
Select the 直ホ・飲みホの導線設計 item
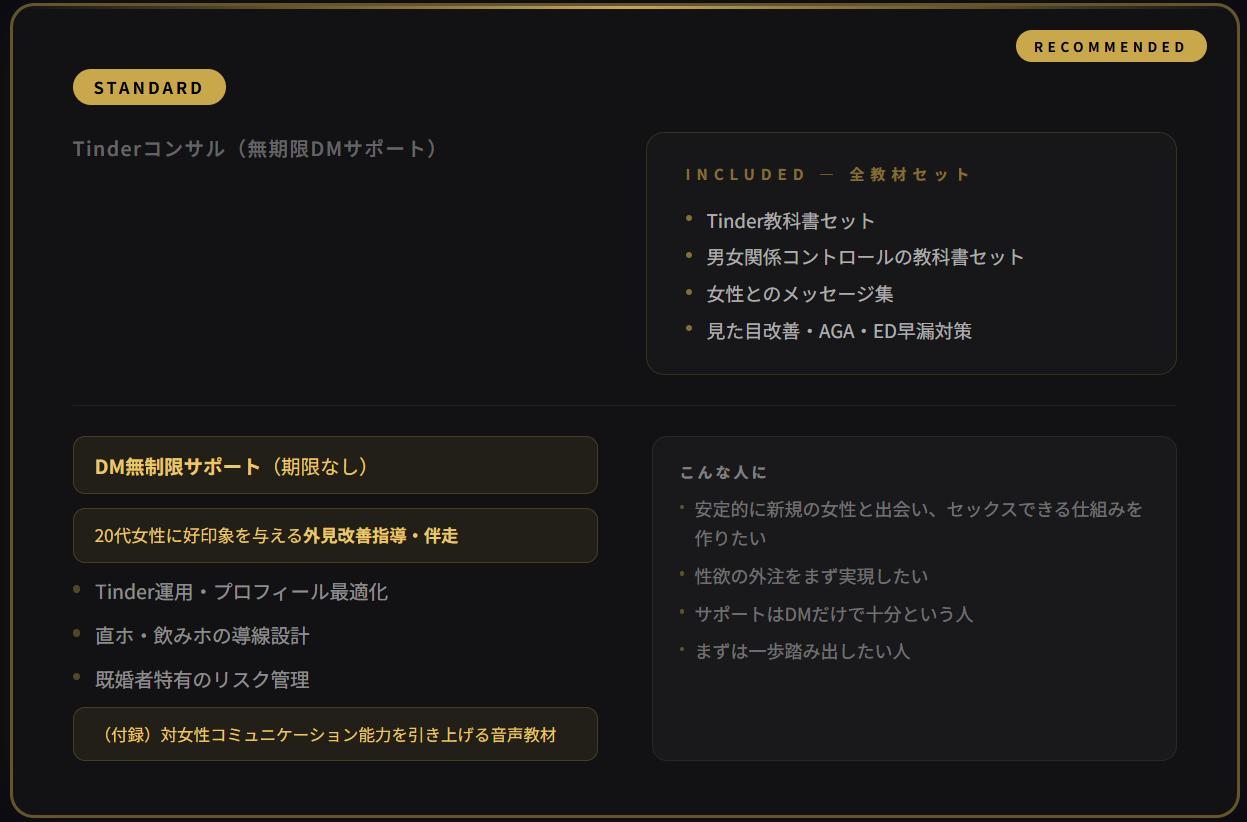click(202, 636)
